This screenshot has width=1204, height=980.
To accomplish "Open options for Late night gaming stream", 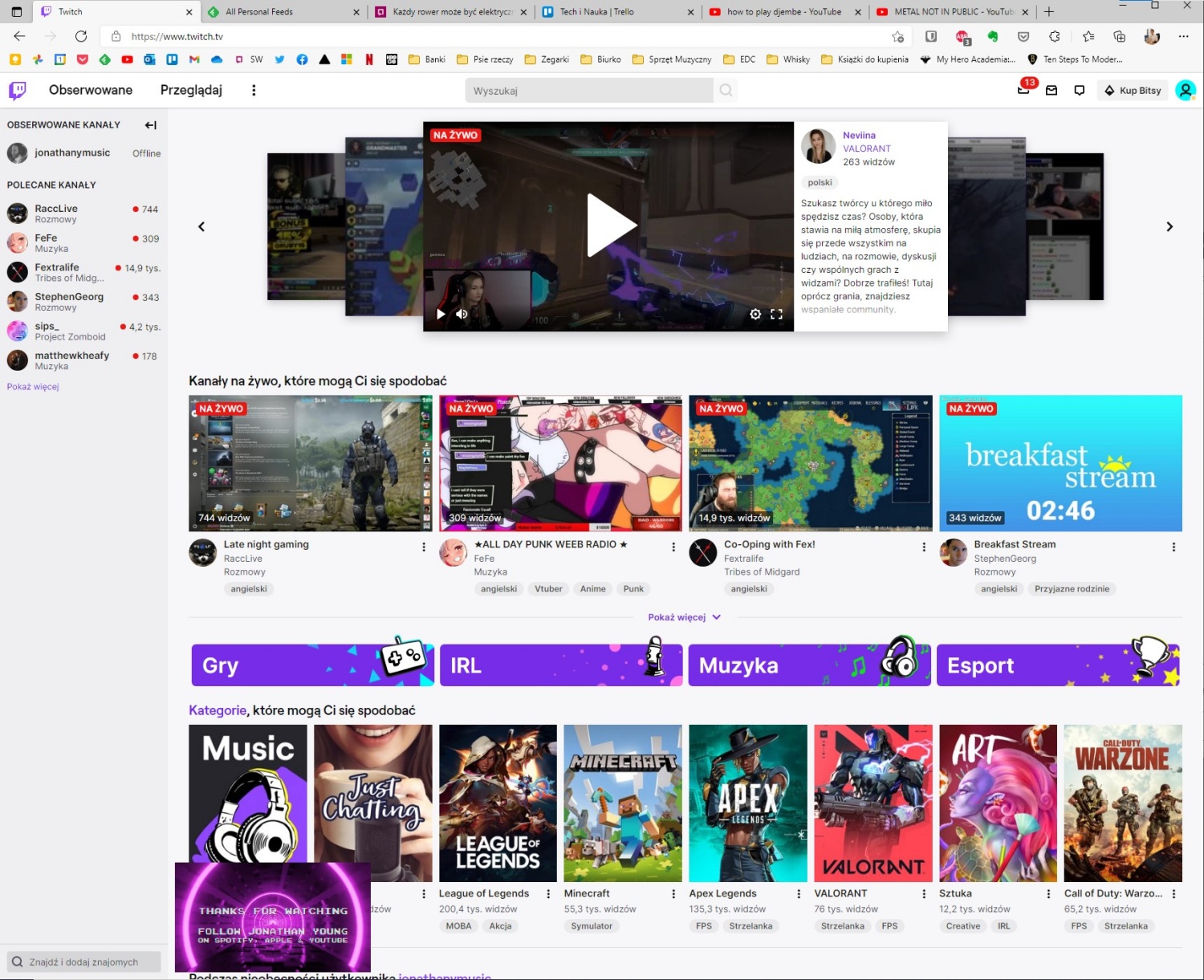I will click(424, 547).
